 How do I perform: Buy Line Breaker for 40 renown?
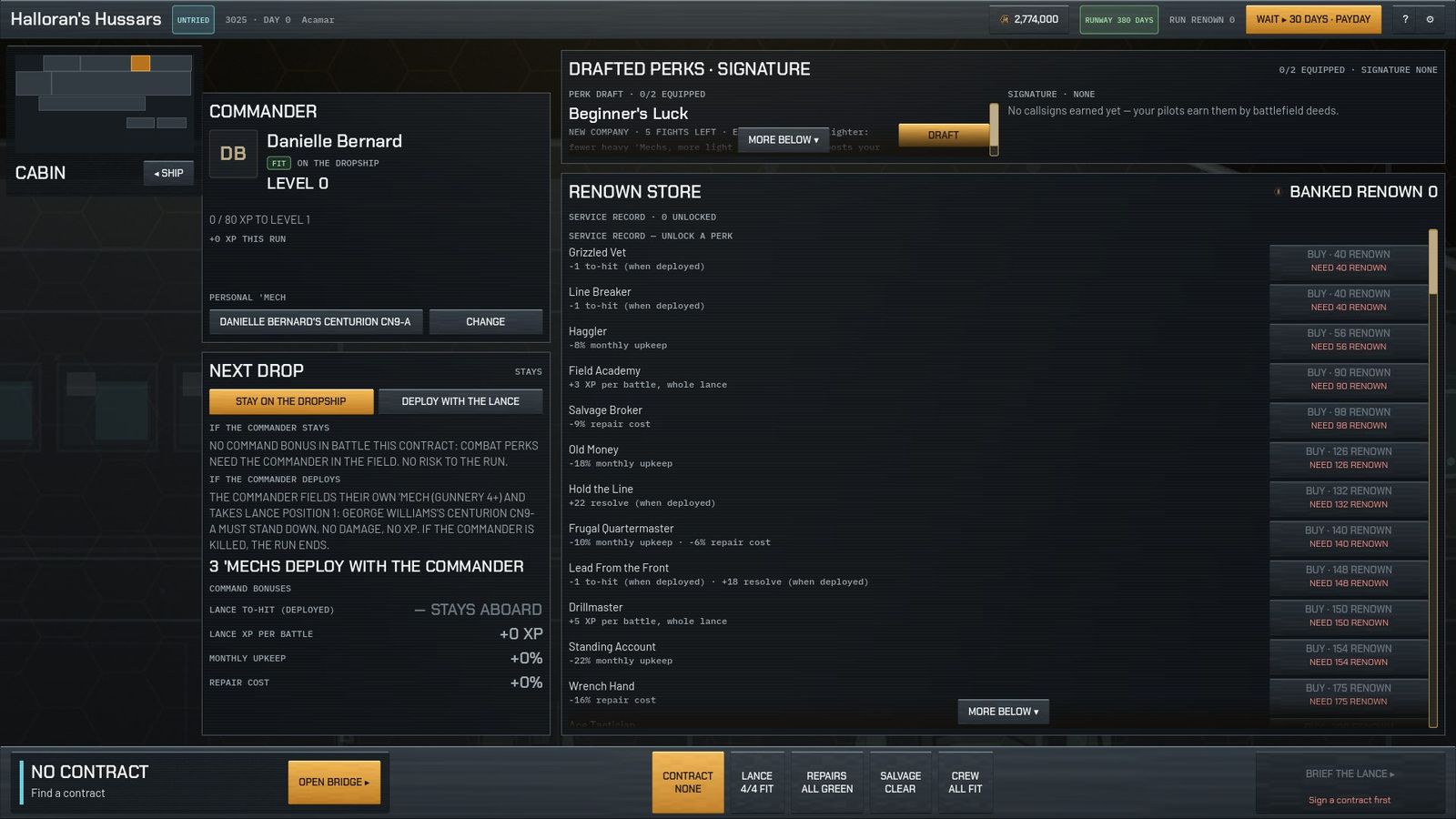click(1348, 300)
